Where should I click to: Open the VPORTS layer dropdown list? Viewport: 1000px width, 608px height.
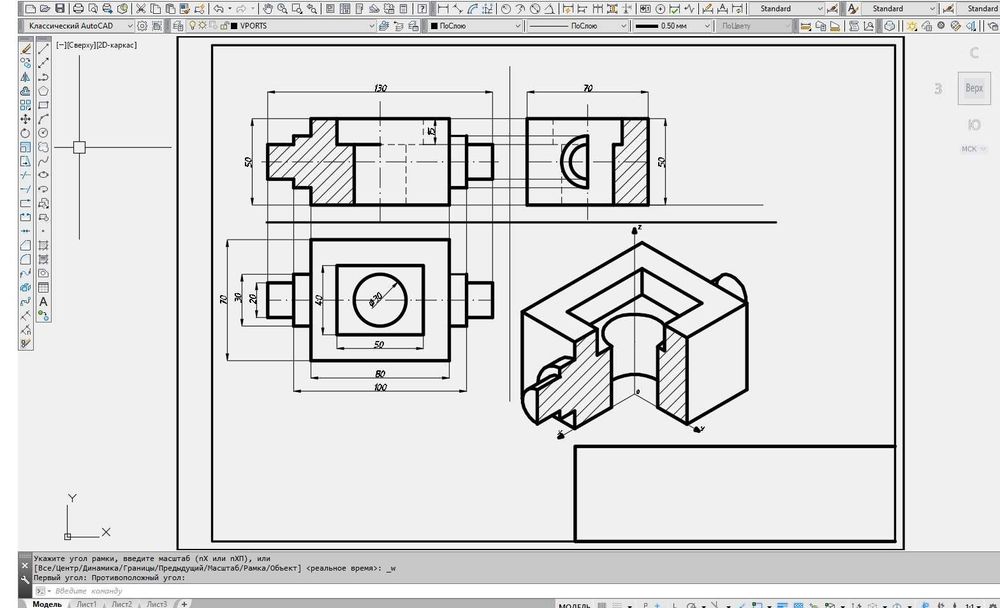281,26
